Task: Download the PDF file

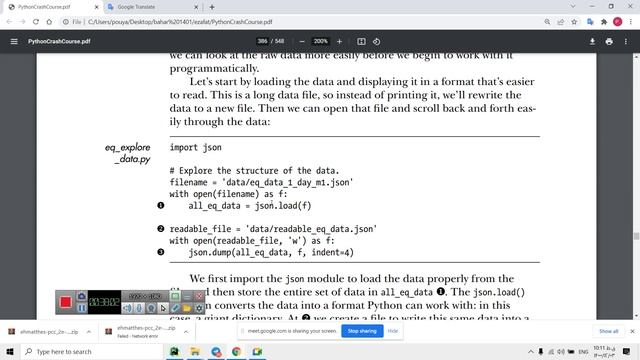Action: click(x=592, y=41)
